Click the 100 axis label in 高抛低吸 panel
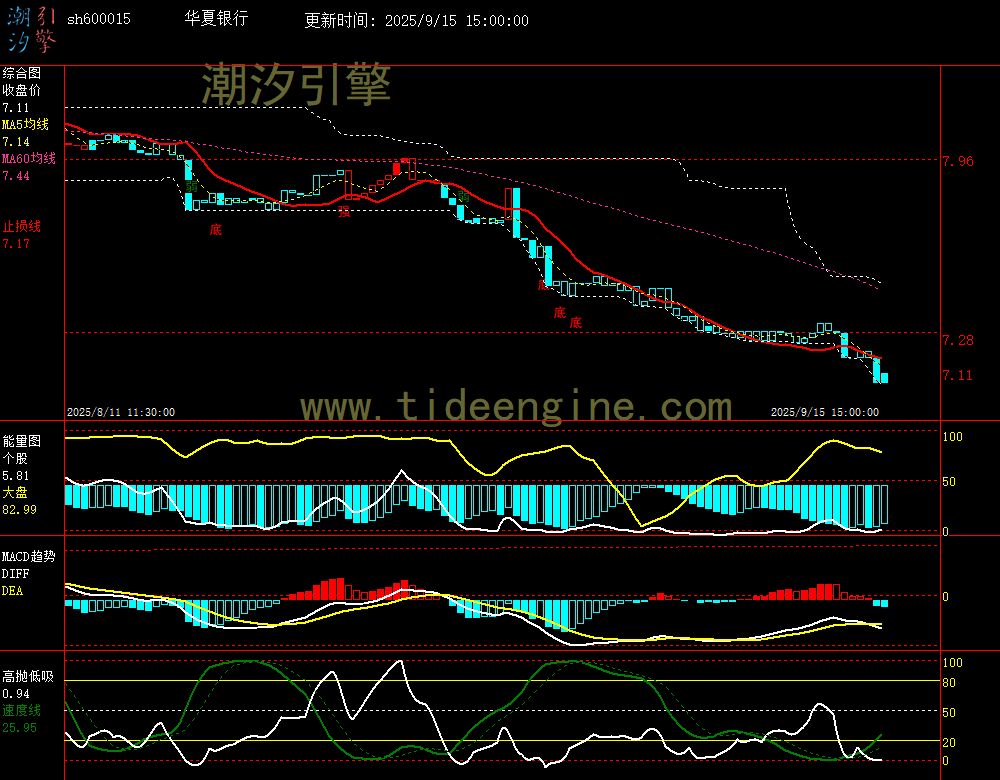 click(x=952, y=663)
